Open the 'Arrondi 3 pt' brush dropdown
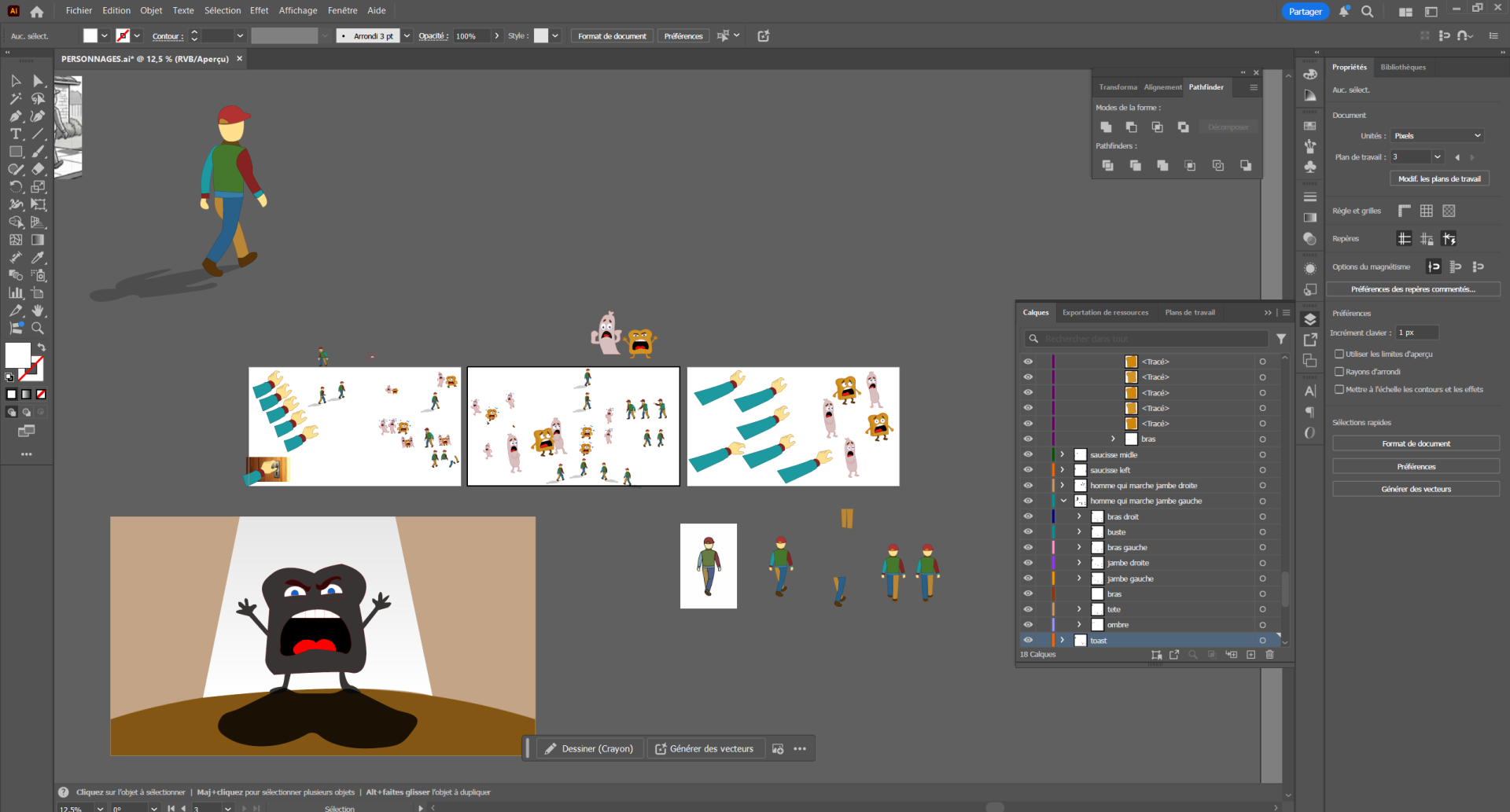The image size is (1510, 812). 407,36
